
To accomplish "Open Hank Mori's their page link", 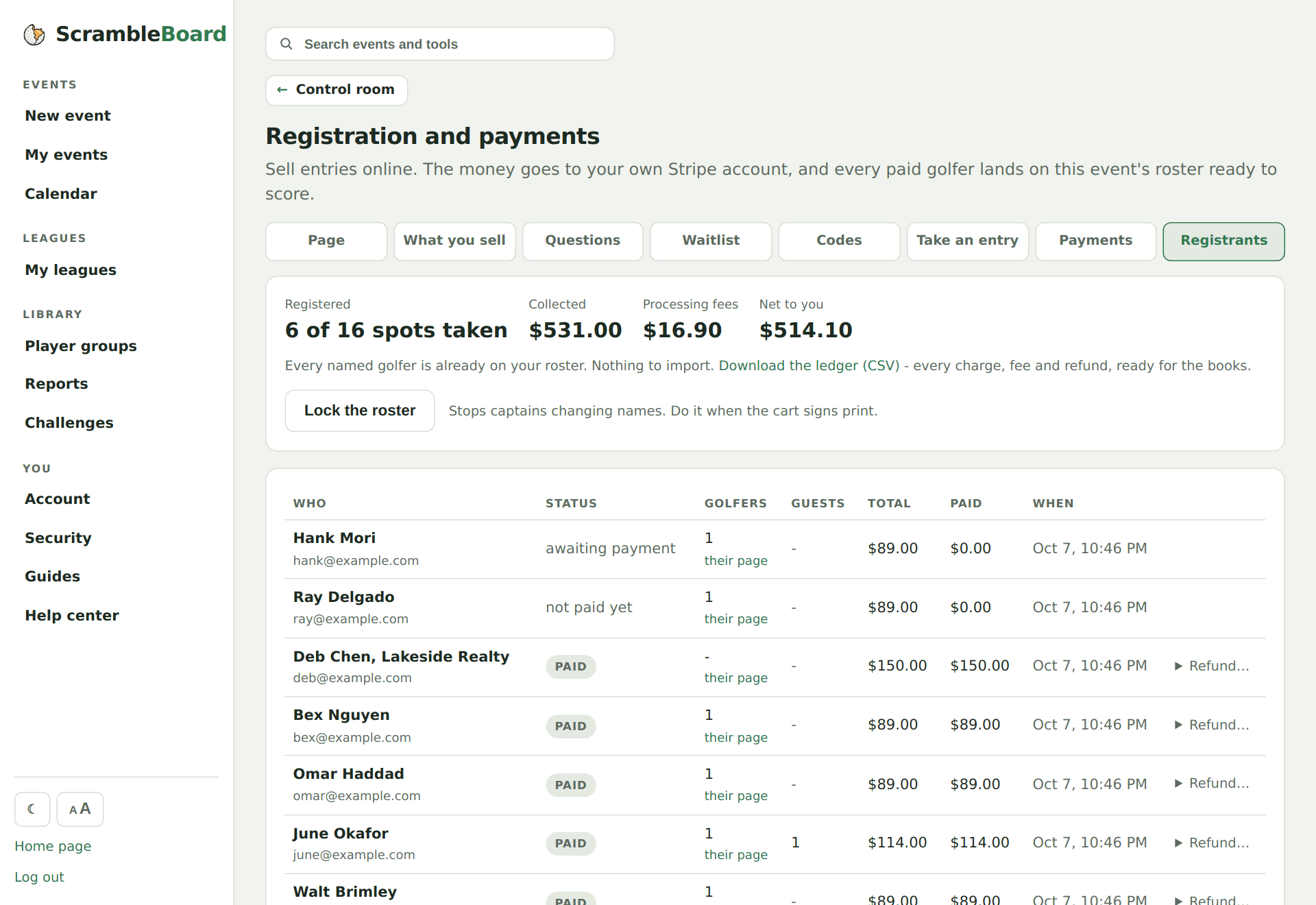I will pyautogui.click(x=735, y=561).
